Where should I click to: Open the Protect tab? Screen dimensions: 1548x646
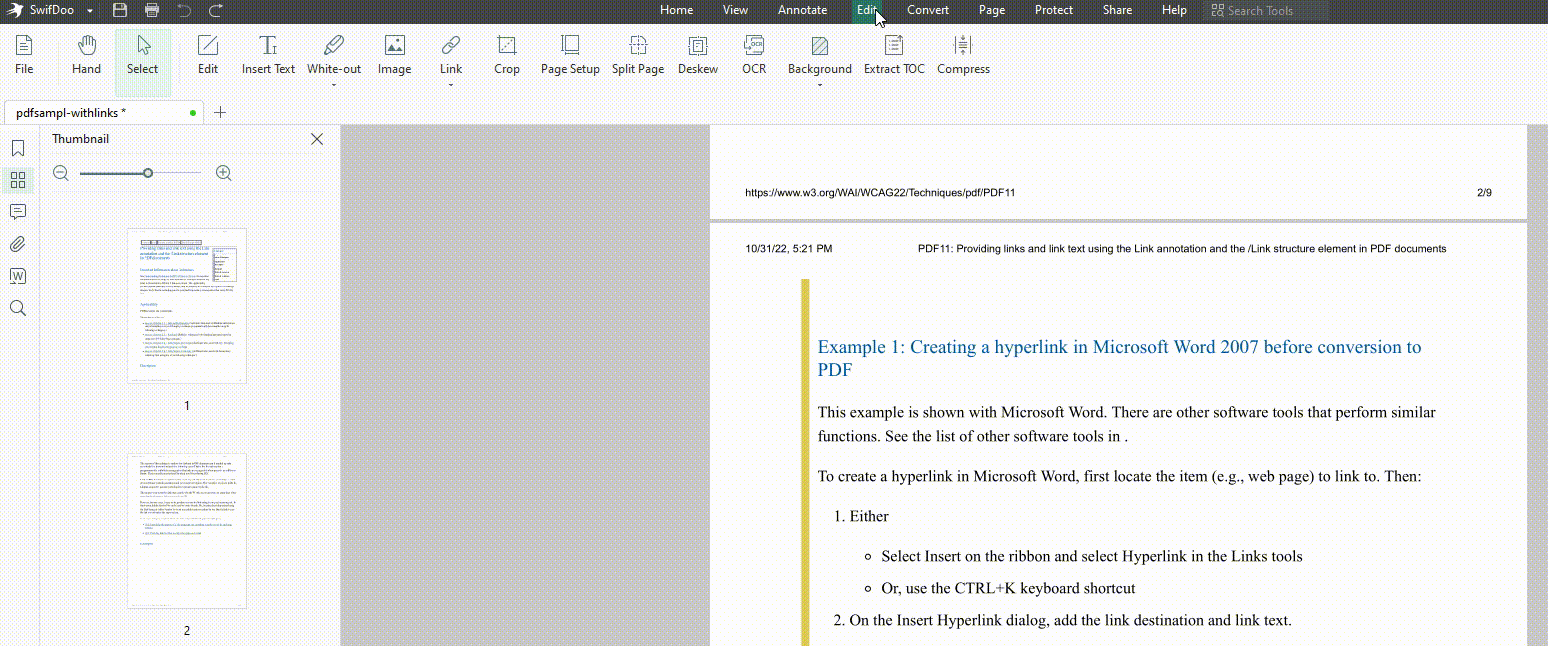coord(1054,10)
